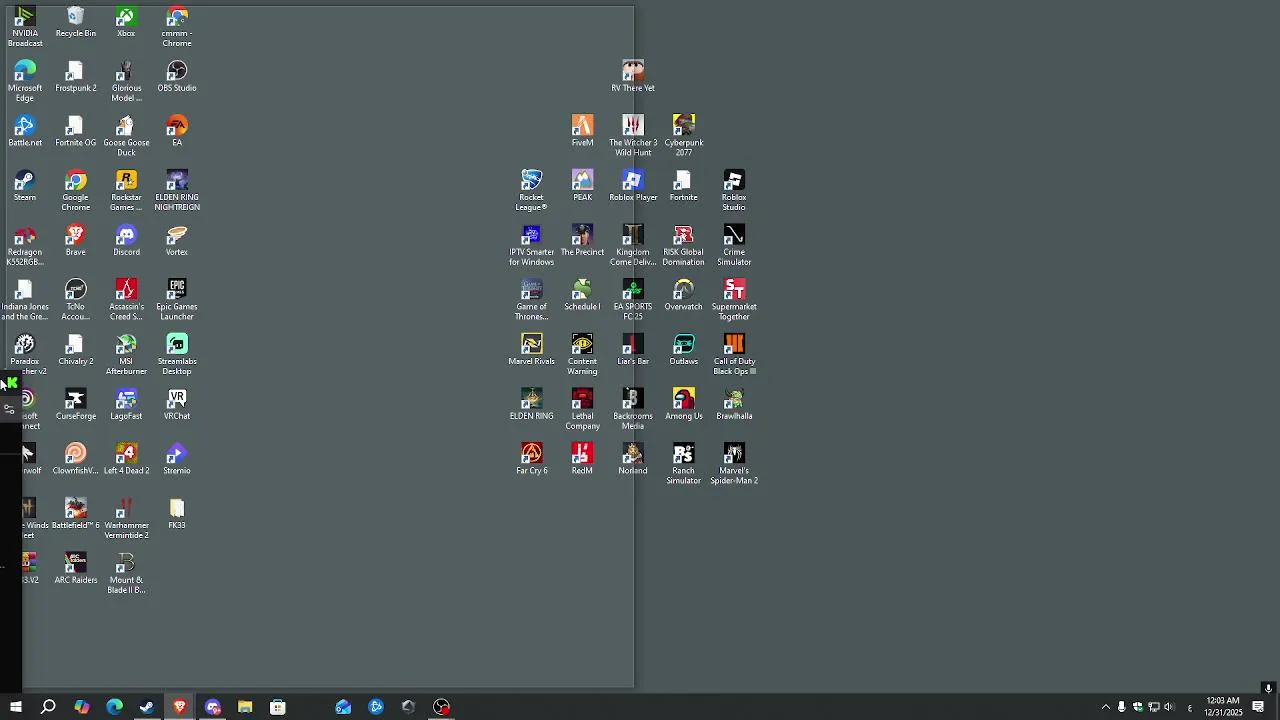
Task: Switch to Brave browser in the taskbar
Action: (x=180, y=707)
